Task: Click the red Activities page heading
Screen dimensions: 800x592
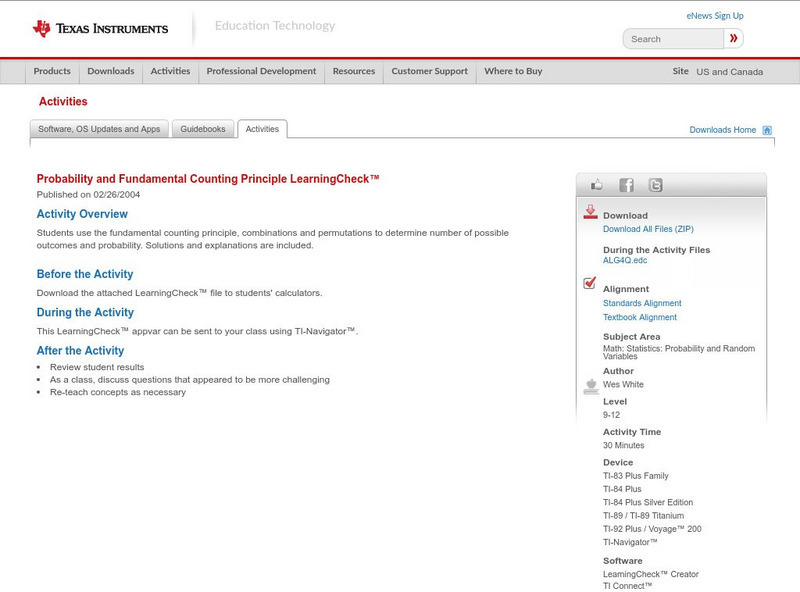Action: click(63, 102)
